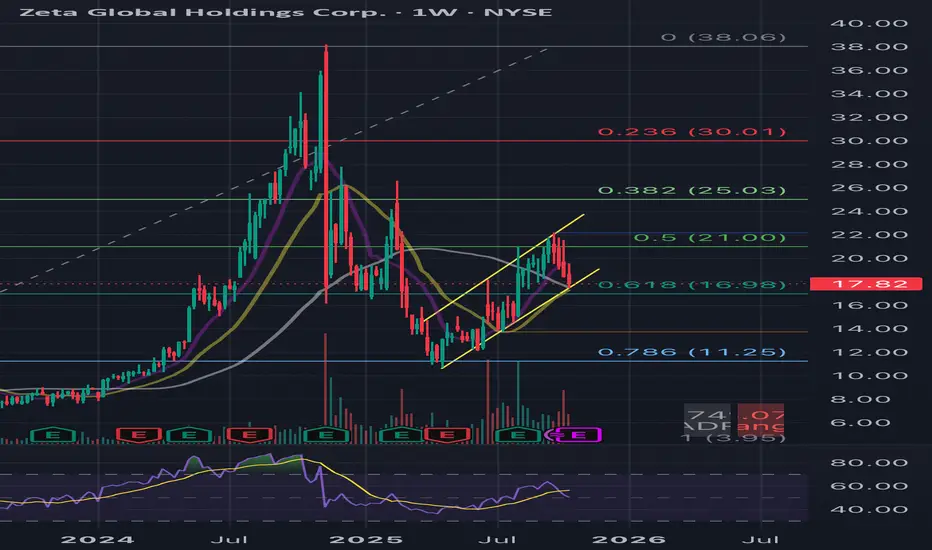Click the 30.00 price axis label
Image resolution: width=932 pixels, height=550 pixels.
869,141
